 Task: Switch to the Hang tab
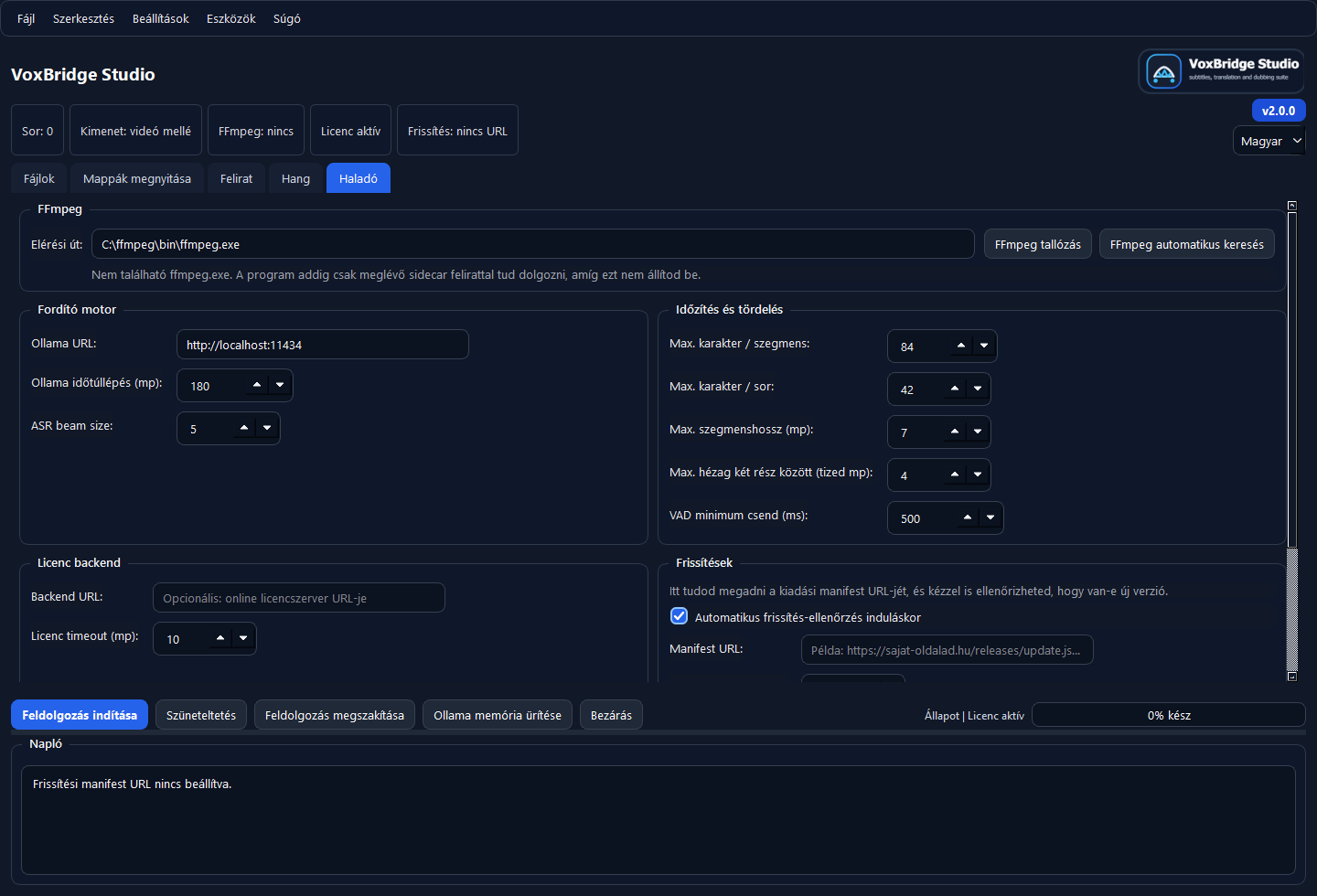[x=295, y=178]
